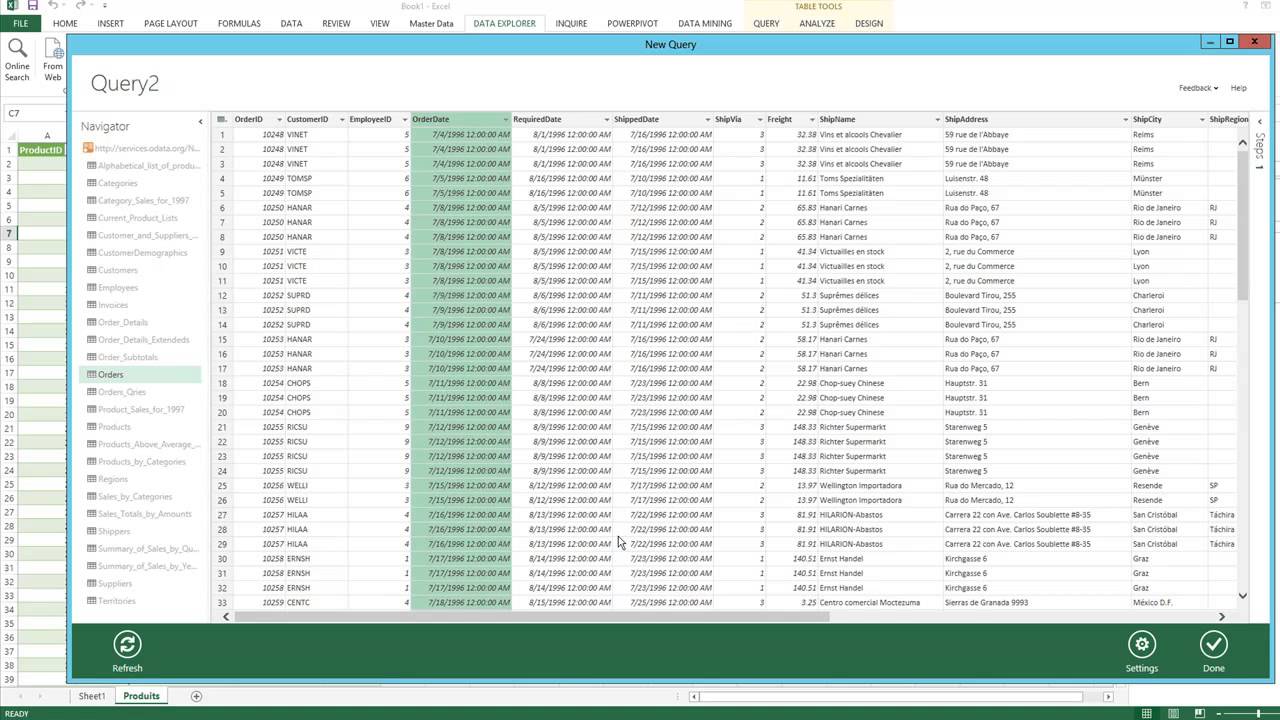Switch to the HOME ribbon tab
Screen dimensions: 1280x720
65,23
